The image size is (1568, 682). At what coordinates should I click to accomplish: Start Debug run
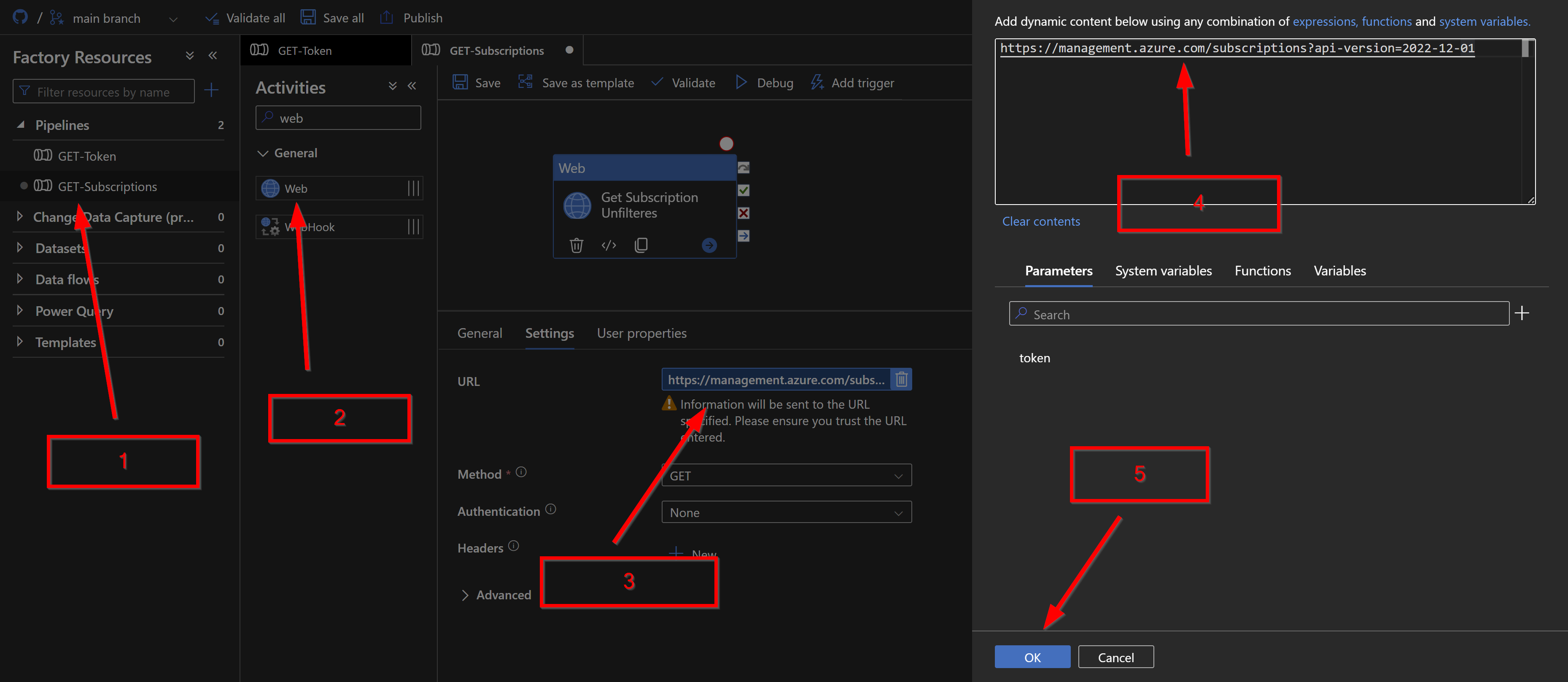[764, 82]
